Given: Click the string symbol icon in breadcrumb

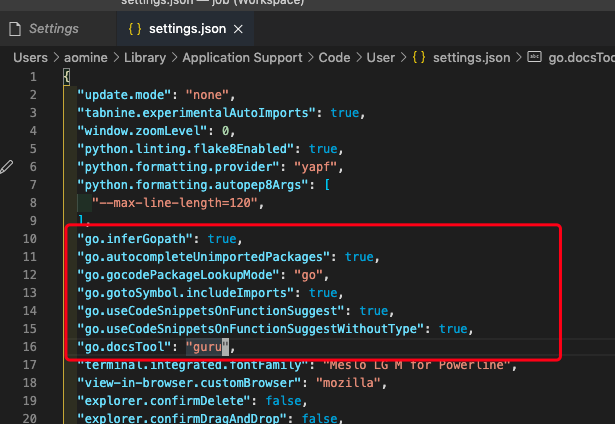Looking at the screenshot, I should (534, 57).
